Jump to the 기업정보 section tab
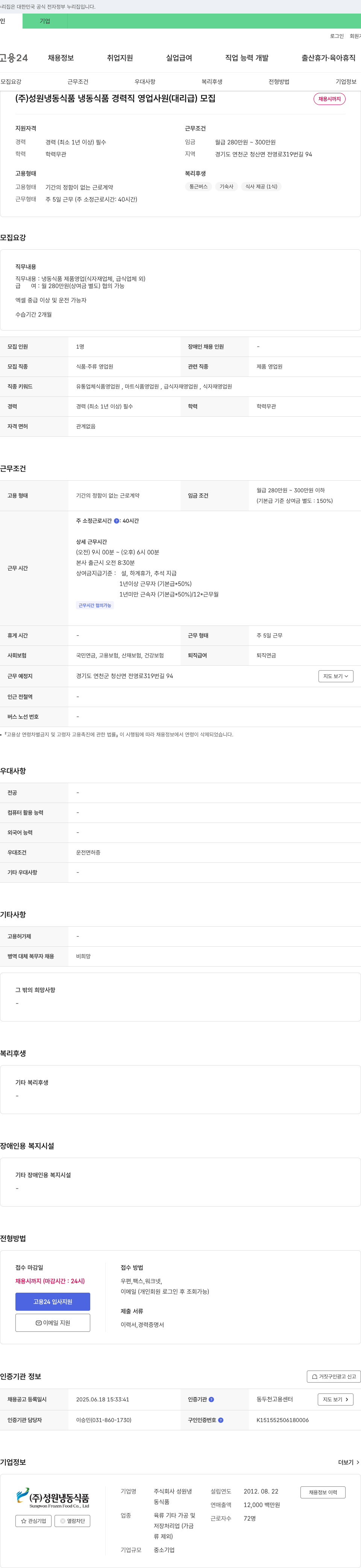Image resolution: width=361 pixels, height=1568 pixels. coord(346,82)
